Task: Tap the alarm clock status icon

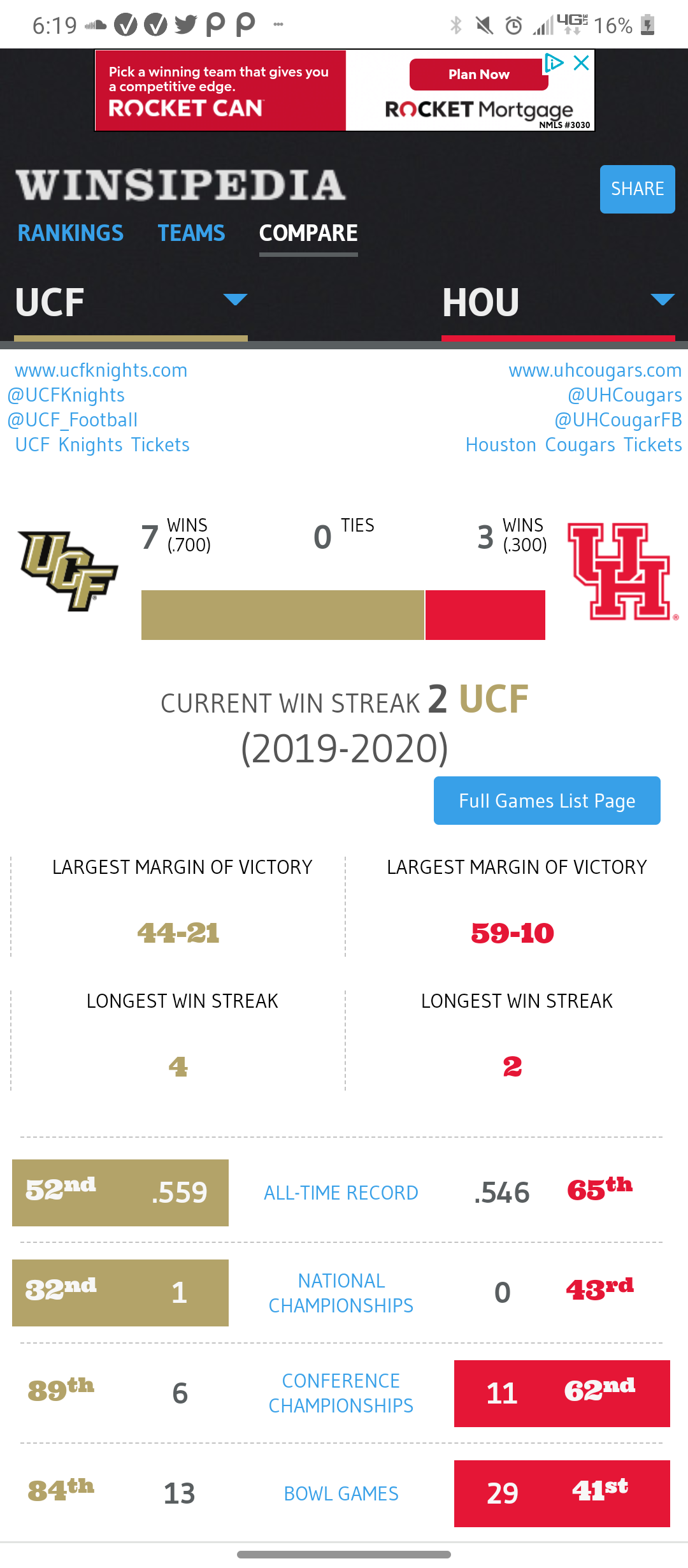Action: 513,25
